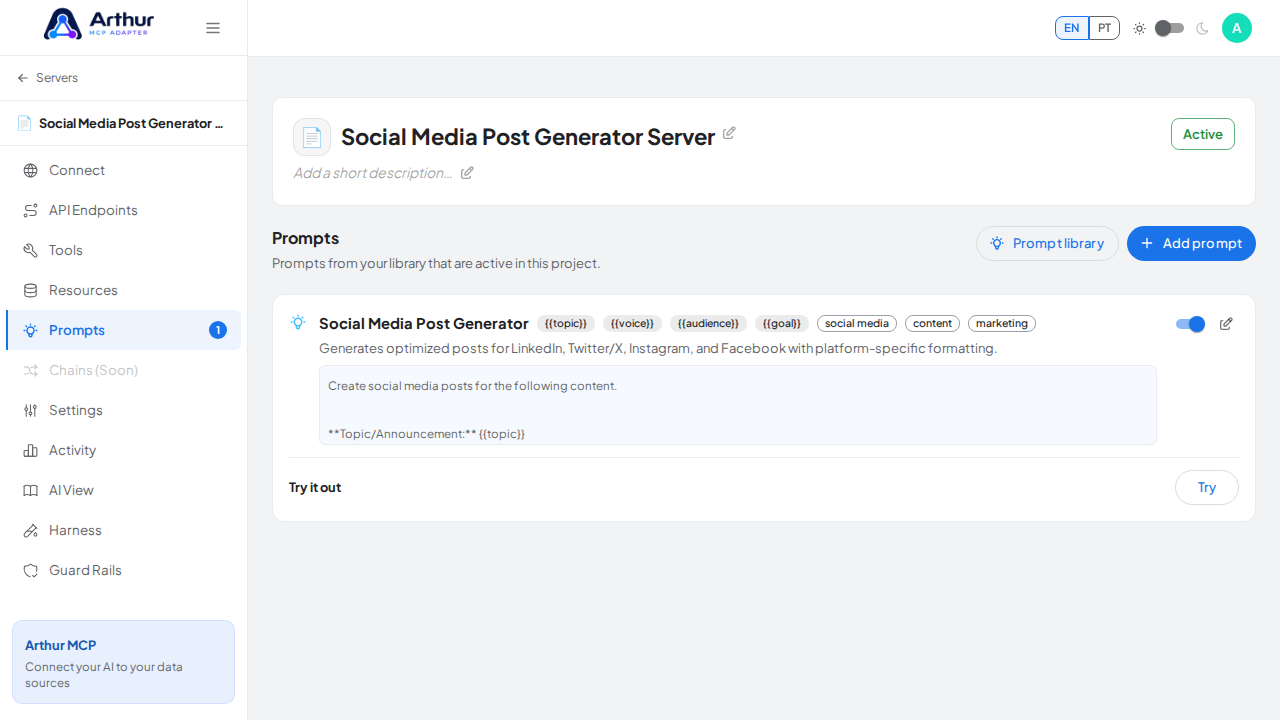
Task: Click the {{goal}} variable tag
Action: pyautogui.click(x=782, y=324)
